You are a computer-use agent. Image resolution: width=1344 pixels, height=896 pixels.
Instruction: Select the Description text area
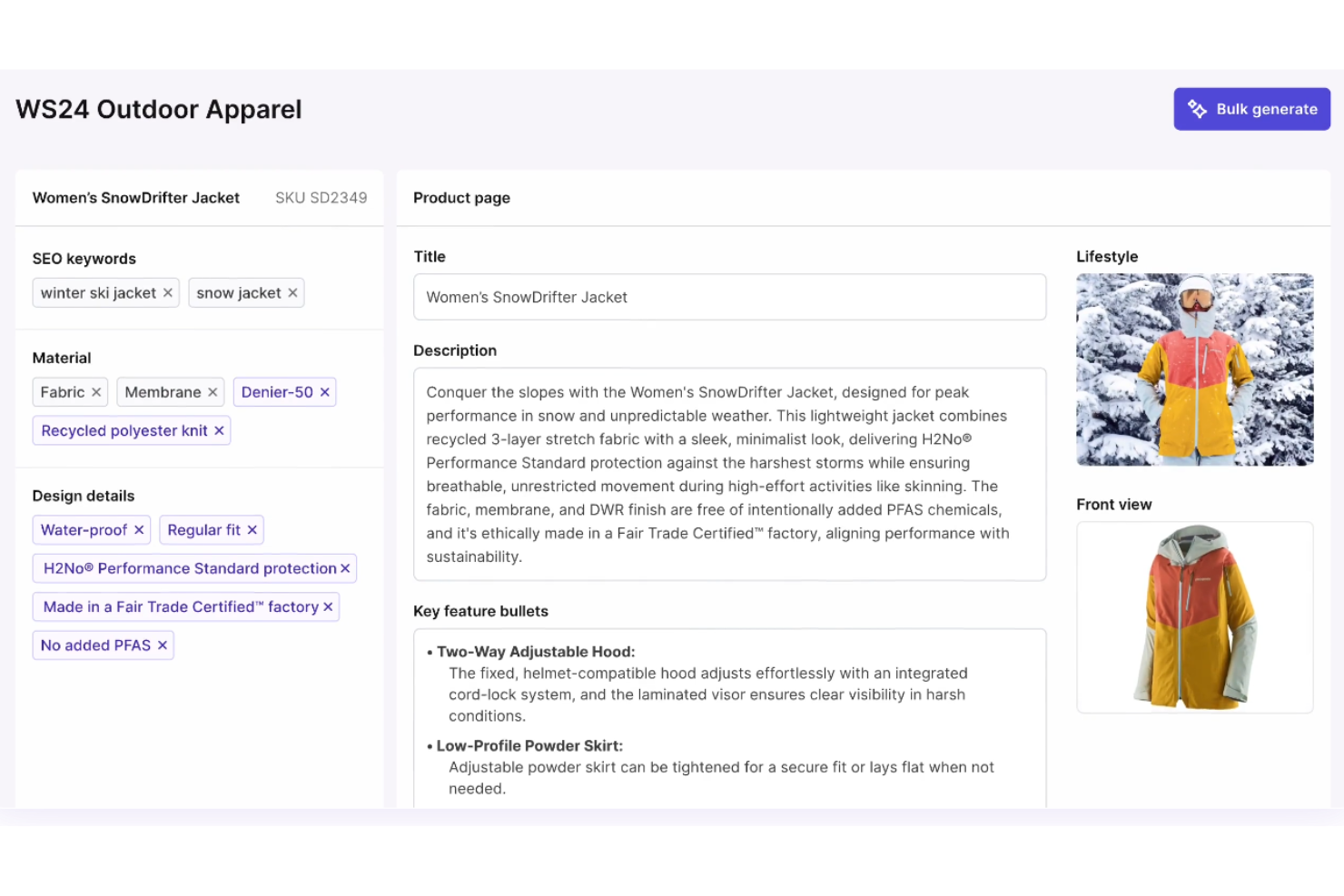(x=729, y=474)
